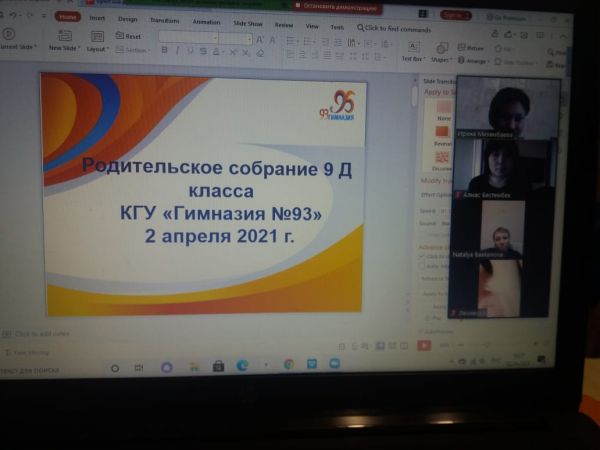Click 'Click to add notes' area
This screenshot has width=600, height=450.
42,333
